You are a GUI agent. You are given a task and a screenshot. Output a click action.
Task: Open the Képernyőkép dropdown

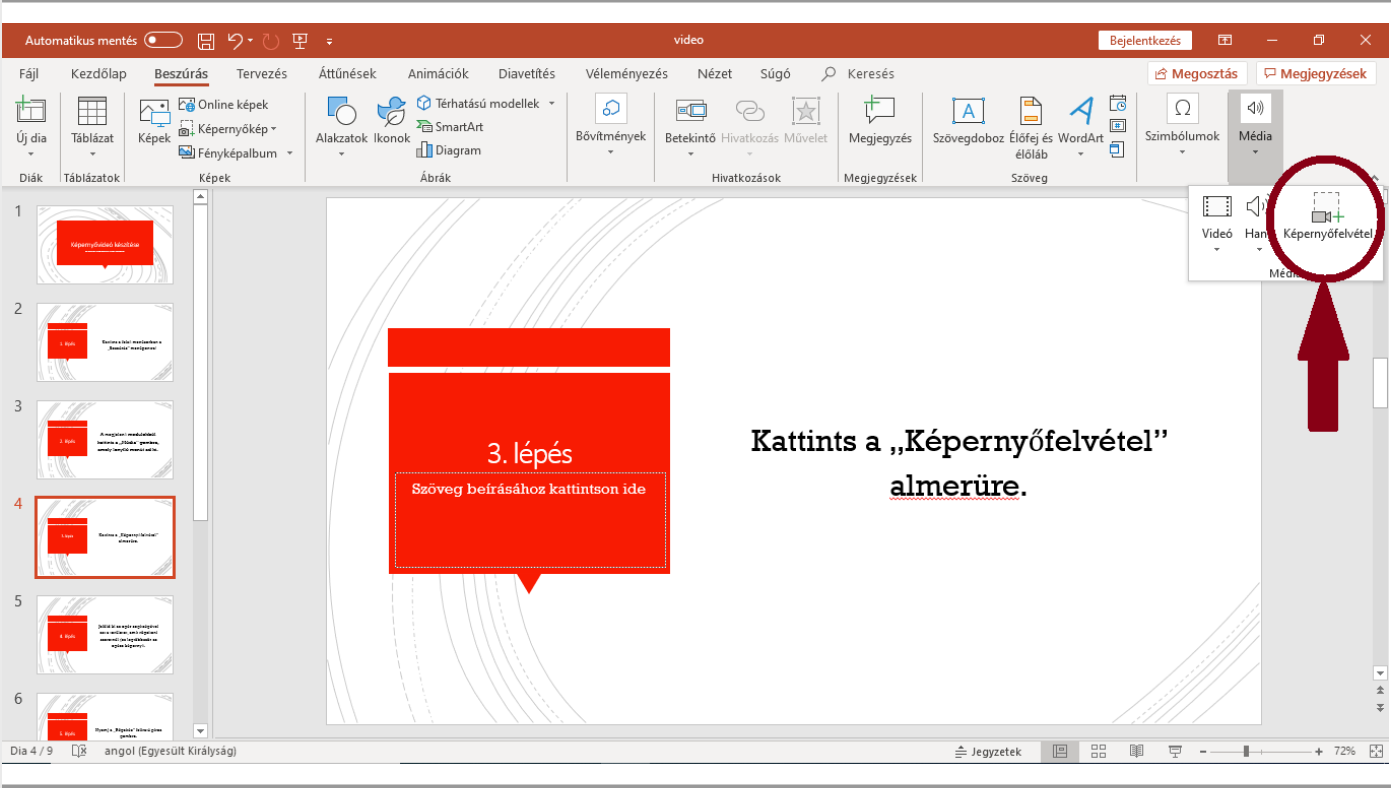tap(227, 128)
